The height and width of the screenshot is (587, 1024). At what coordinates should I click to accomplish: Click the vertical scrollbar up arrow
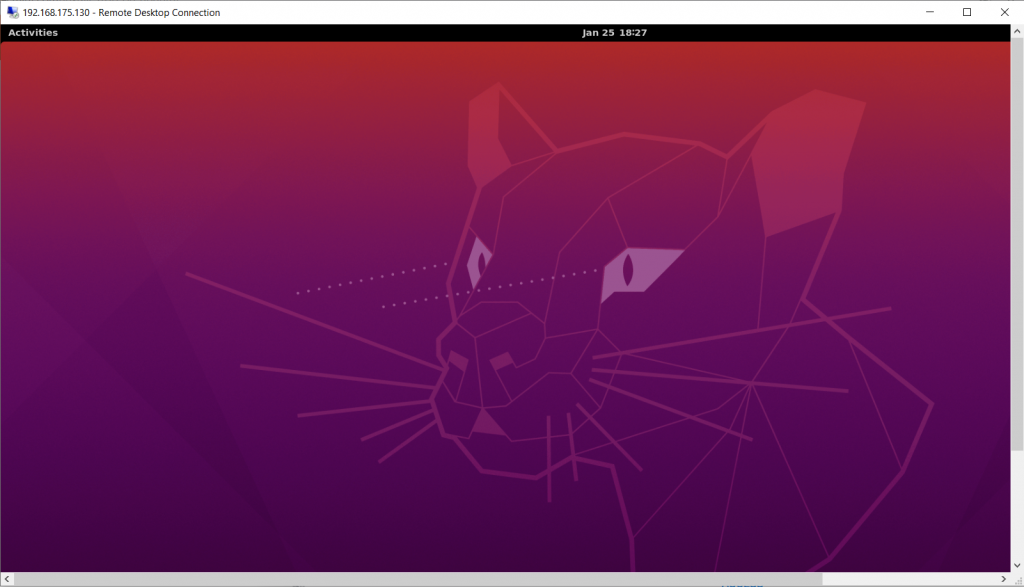[x=1017, y=31]
